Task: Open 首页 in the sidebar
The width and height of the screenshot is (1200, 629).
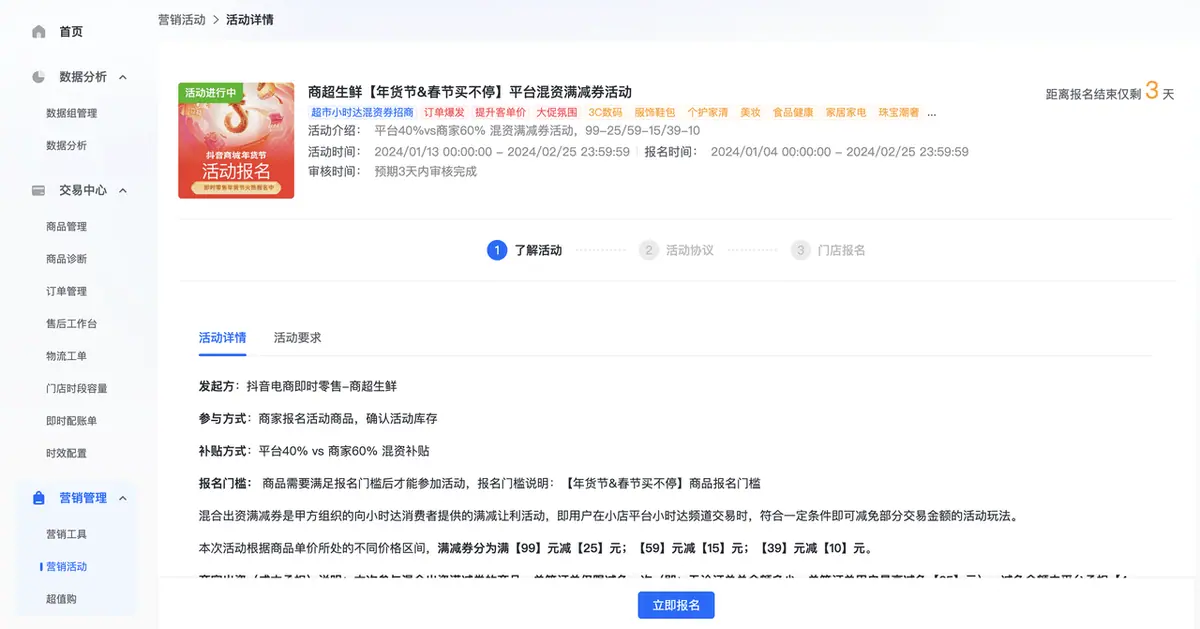Action: coord(71,32)
